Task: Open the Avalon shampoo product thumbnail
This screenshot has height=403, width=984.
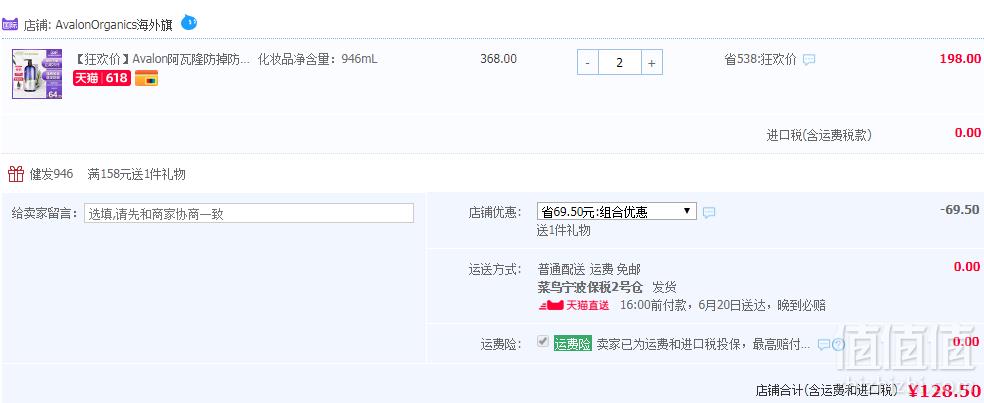Action: click(37, 74)
